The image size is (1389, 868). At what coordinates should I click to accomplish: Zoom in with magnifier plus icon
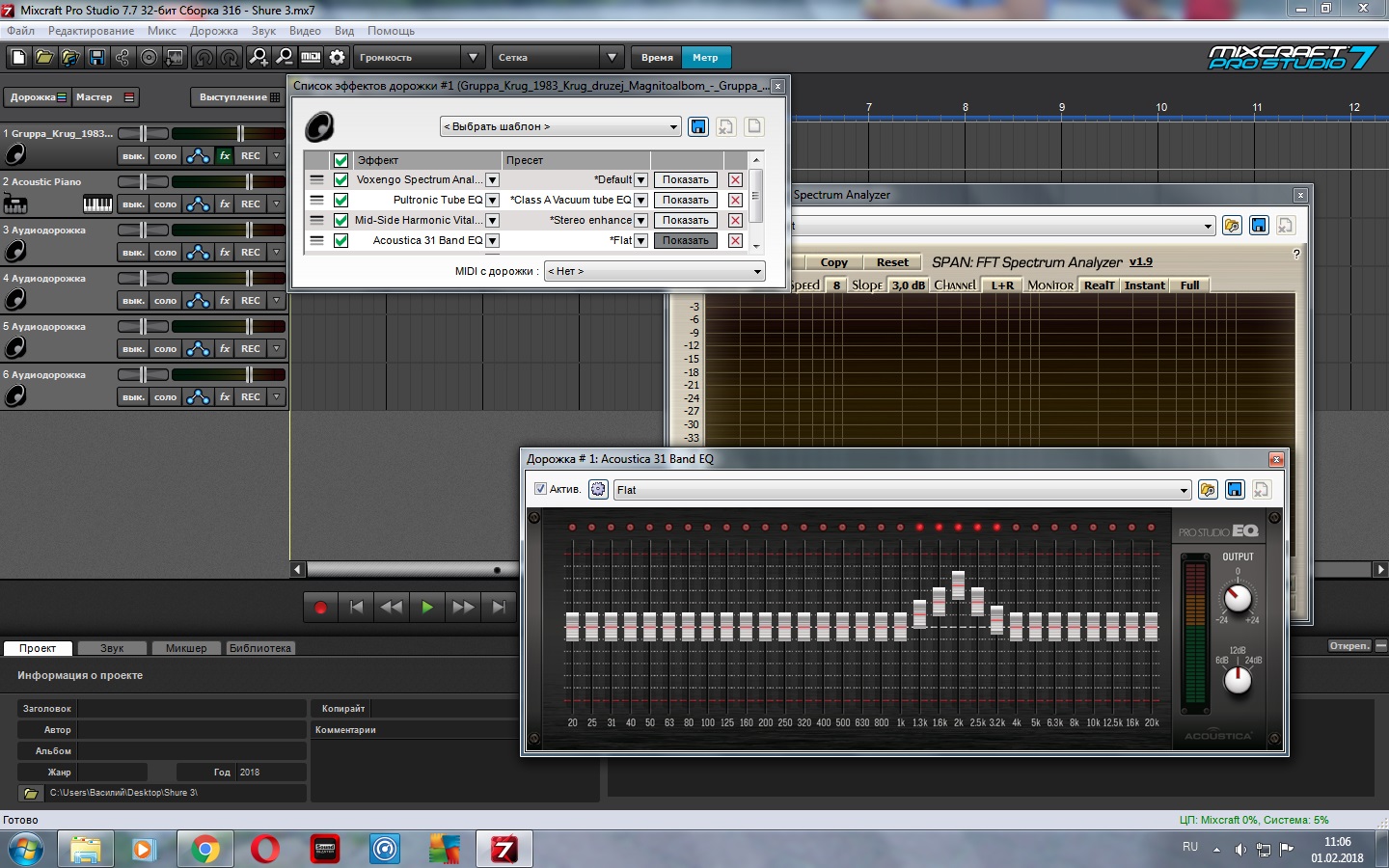(259, 58)
